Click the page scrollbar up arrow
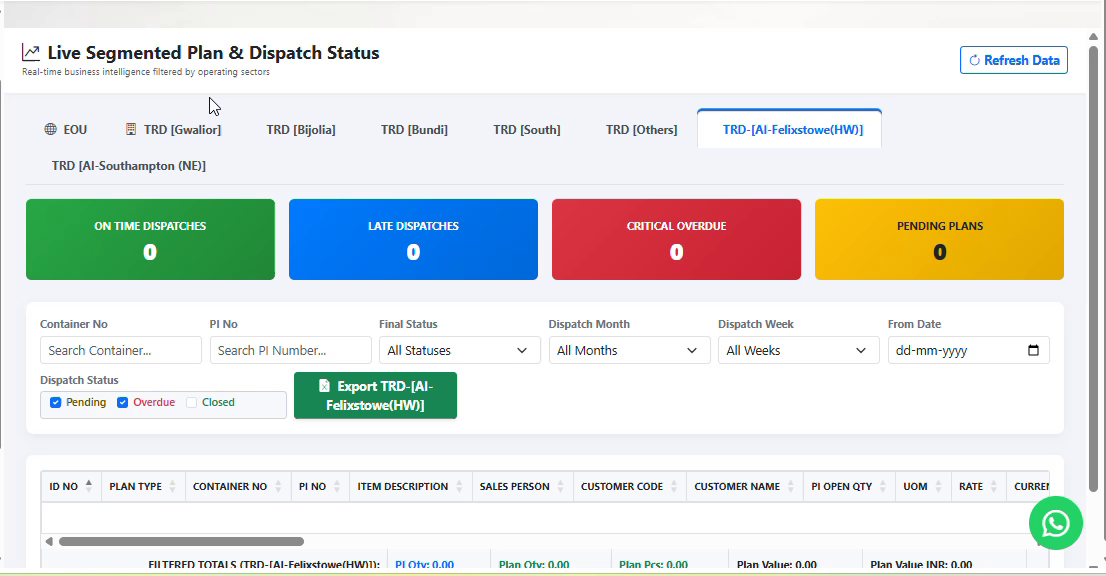The width and height of the screenshot is (1106, 576). (x=1093, y=37)
